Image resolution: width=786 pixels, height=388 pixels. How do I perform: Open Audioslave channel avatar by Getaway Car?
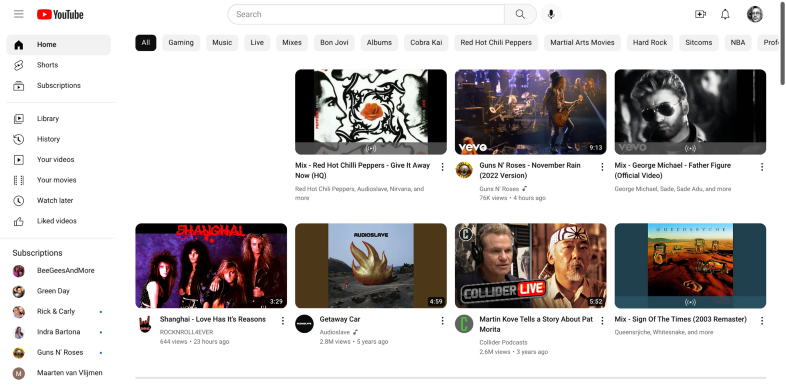tap(304, 324)
